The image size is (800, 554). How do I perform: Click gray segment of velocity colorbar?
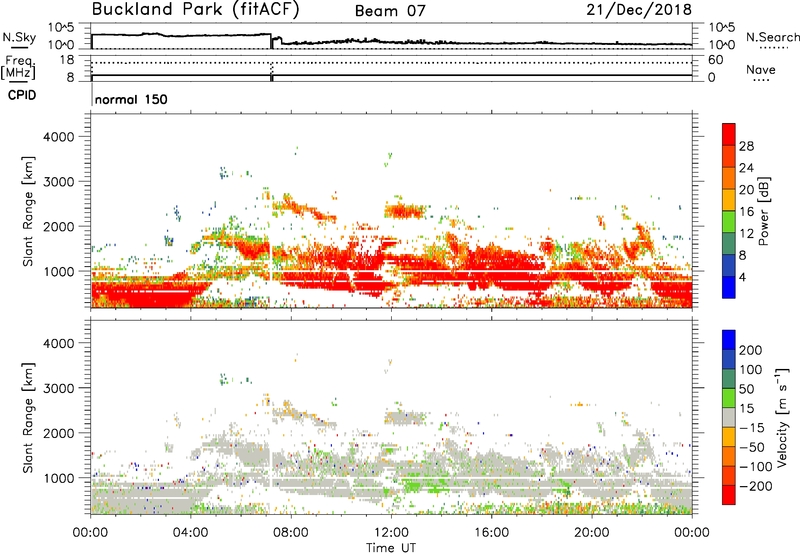point(729,418)
